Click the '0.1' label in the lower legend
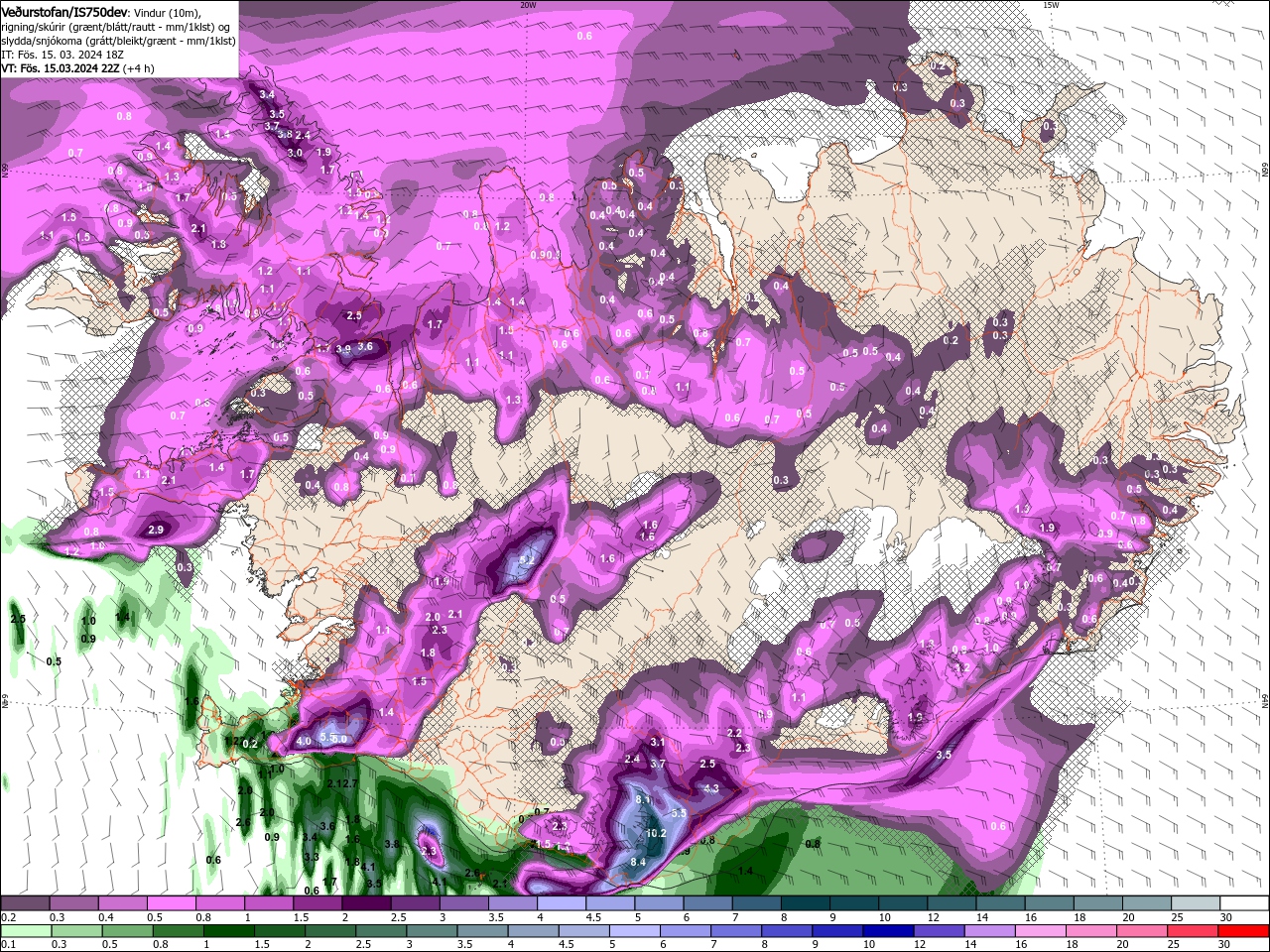Image resolution: width=1270 pixels, height=952 pixels. click(8, 945)
